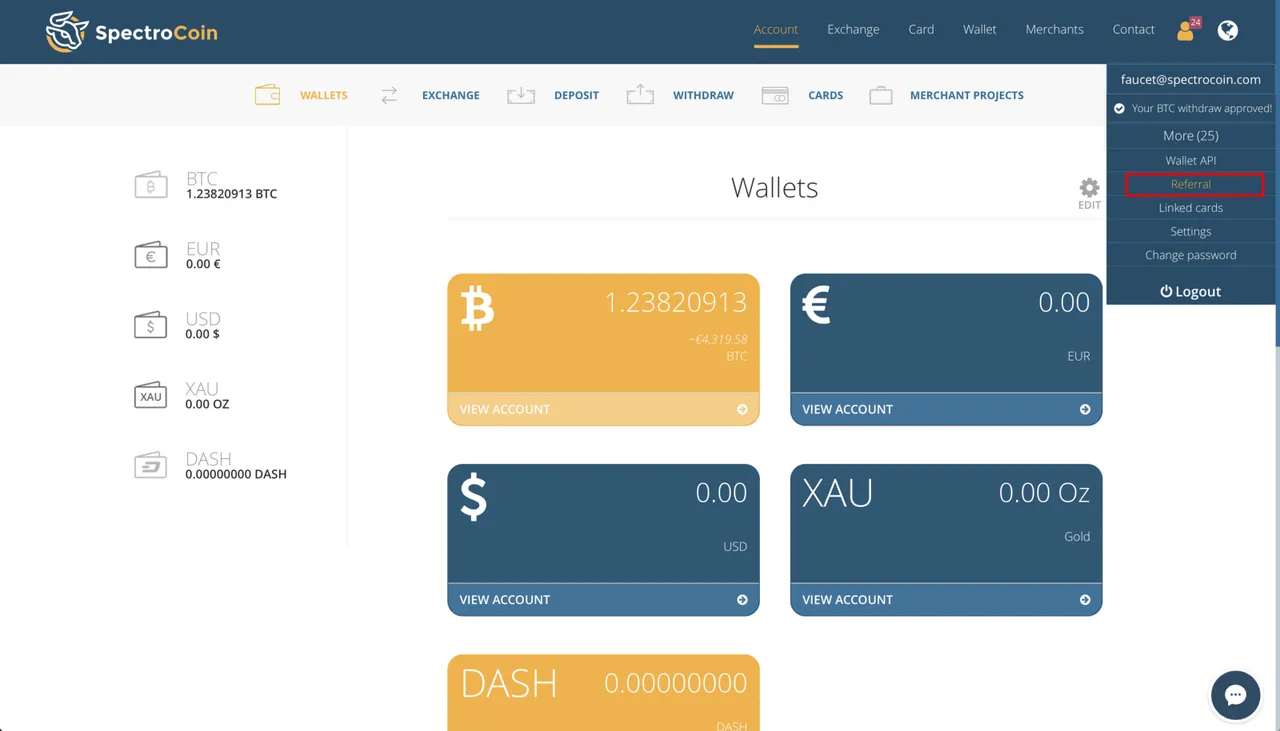Click the Wallets wallet icon in subnav
Viewport: 1280px width, 731px height.
click(267, 95)
